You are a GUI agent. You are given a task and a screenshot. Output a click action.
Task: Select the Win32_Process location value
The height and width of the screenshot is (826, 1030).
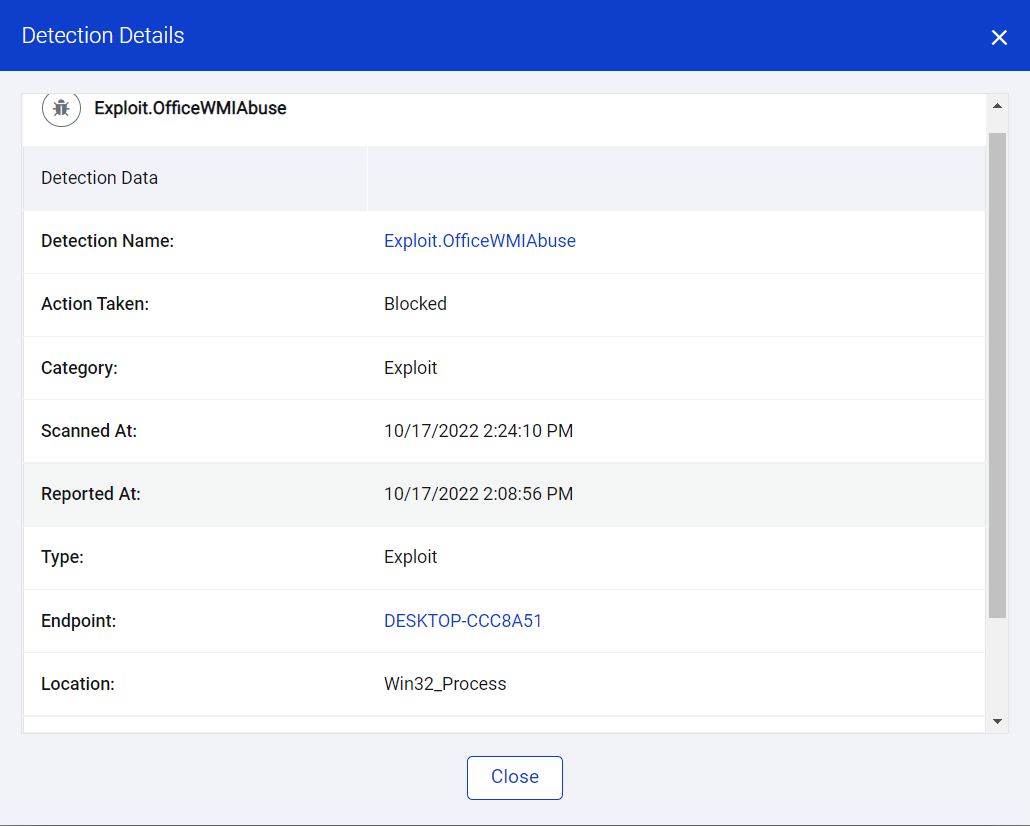coord(445,683)
